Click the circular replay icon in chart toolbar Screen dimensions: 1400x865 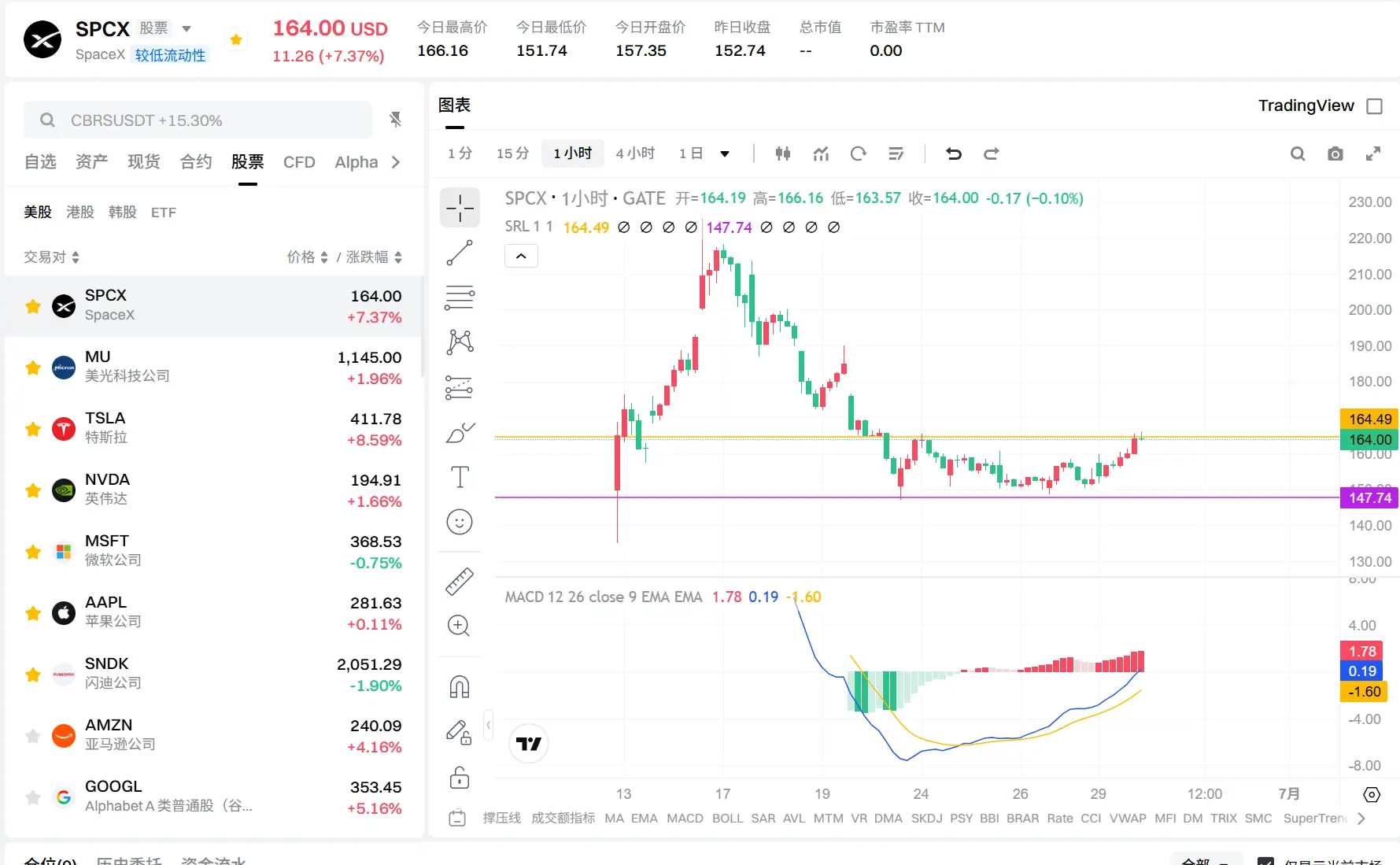[859, 153]
